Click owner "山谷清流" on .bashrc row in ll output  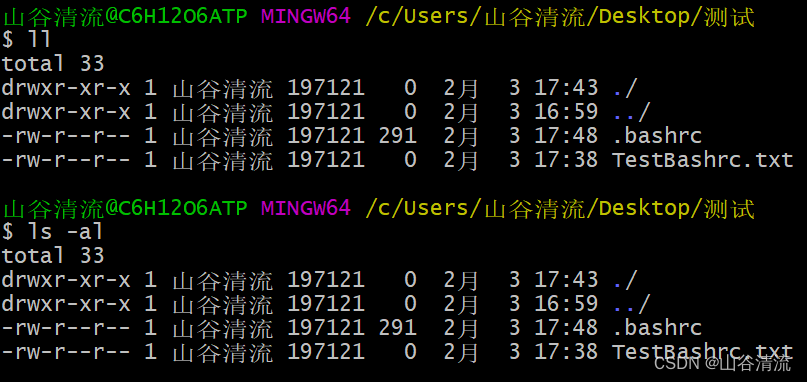click(x=222, y=136)
